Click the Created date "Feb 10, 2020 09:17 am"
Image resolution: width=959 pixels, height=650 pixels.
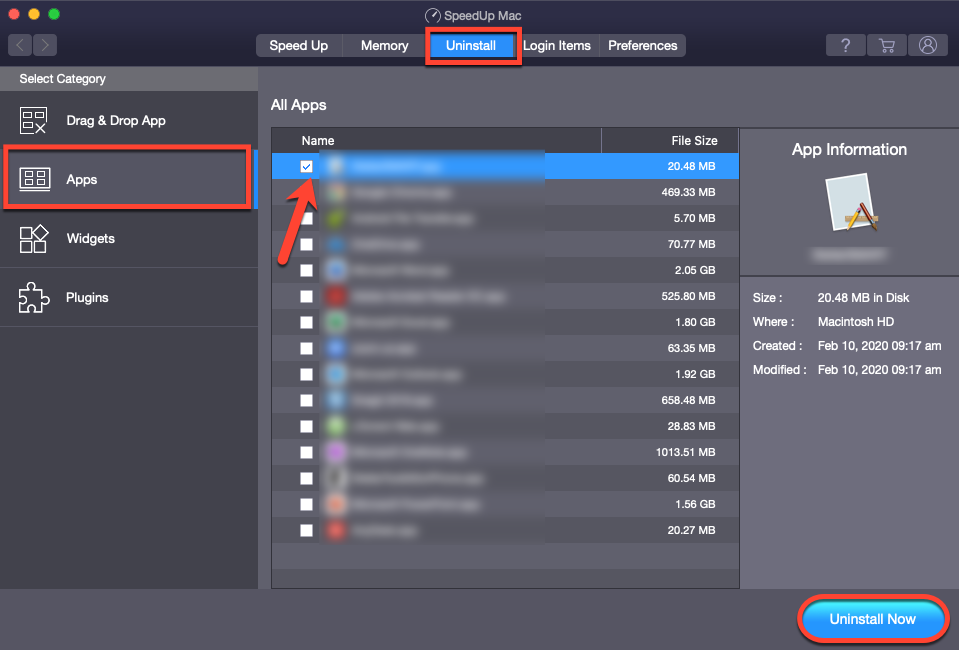point(879,345)
